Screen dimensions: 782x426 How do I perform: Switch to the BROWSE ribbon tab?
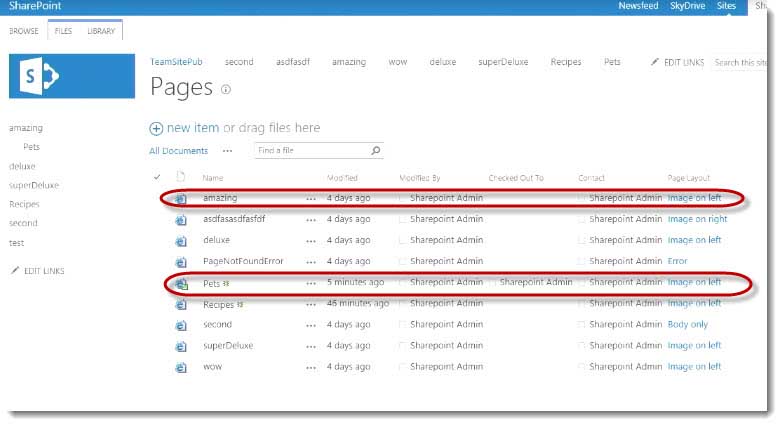coord(23,31)
